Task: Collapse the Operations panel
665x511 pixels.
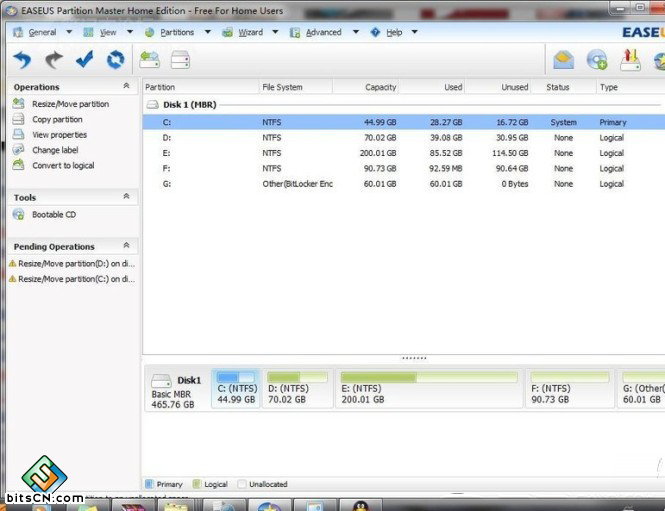Action: coord(126,86)
